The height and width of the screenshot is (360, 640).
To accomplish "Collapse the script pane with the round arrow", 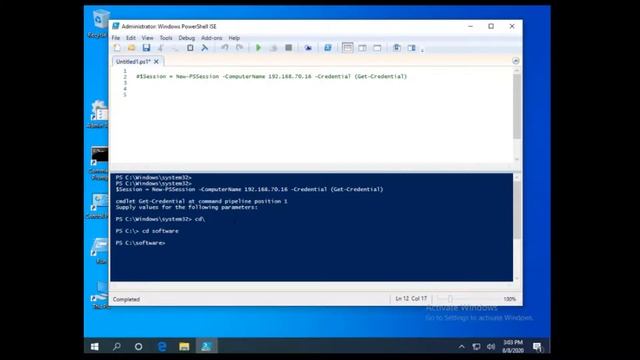I will click(516, 61).
